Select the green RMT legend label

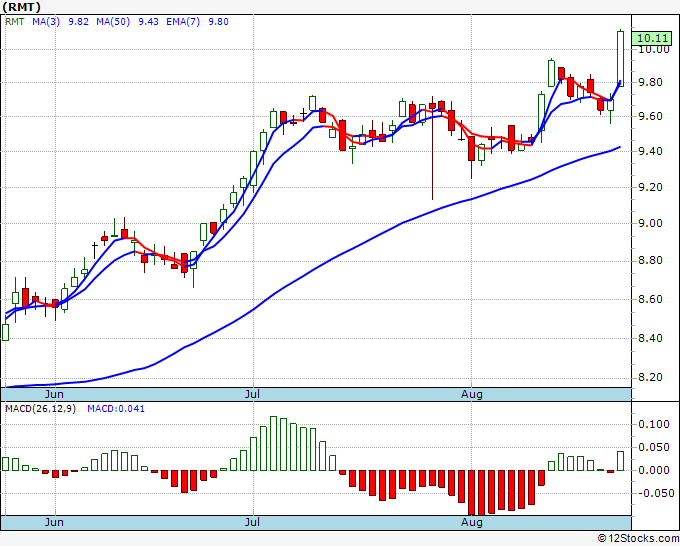coord(15,22)
